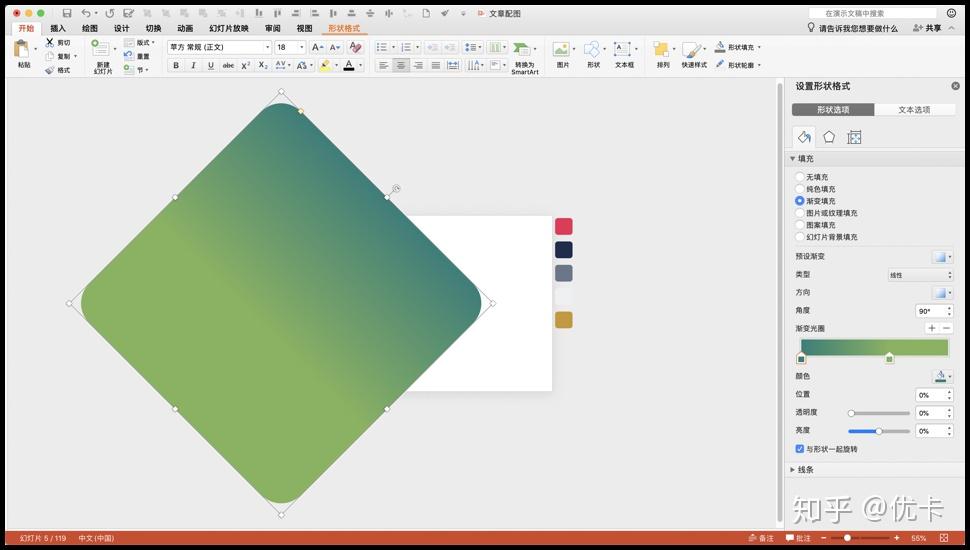Switch to Text Options (文本选项) tab
The width and height of the screenshot is (970, 550).
914,110
